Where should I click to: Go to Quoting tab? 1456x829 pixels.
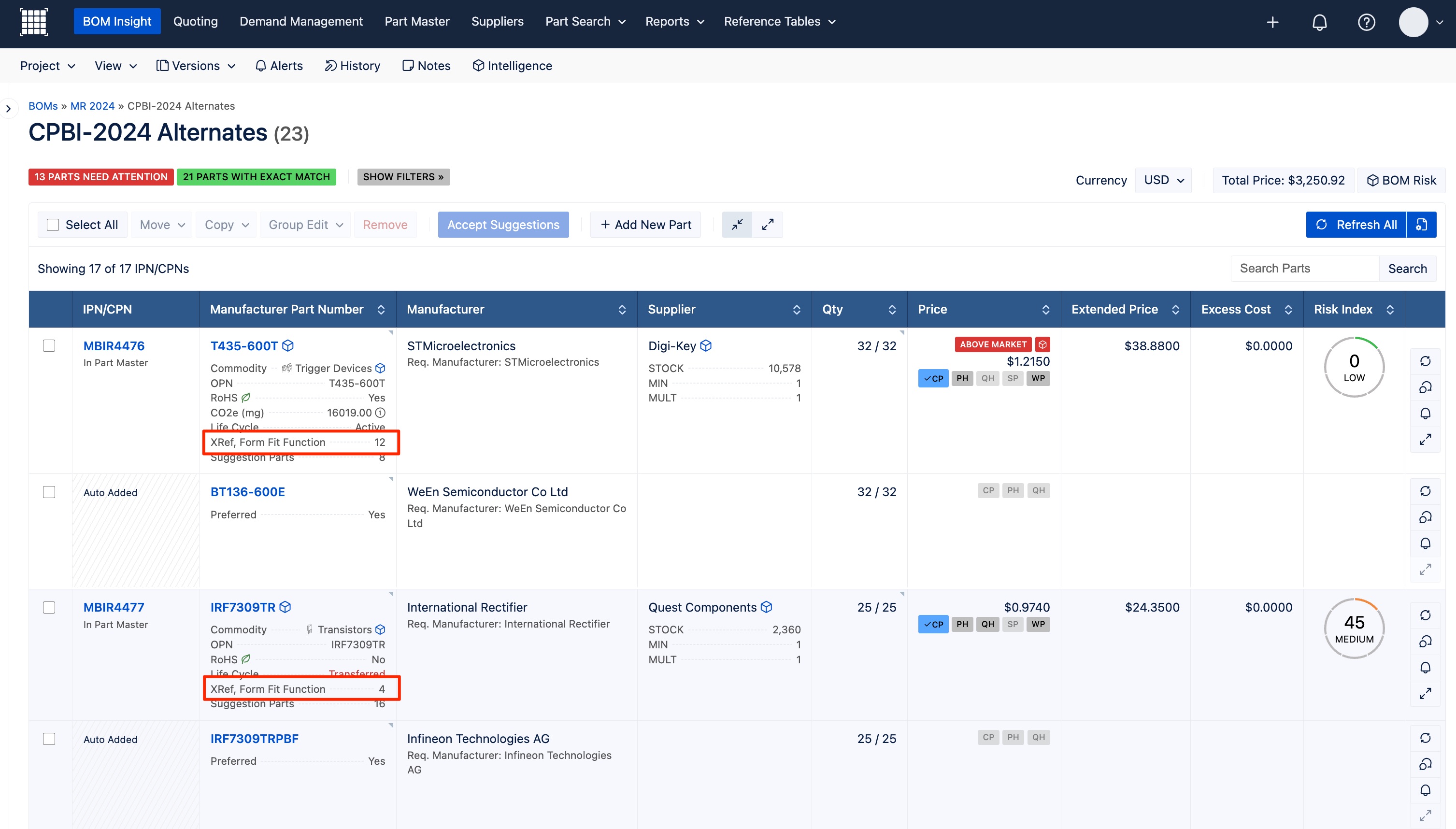point(195,22)
